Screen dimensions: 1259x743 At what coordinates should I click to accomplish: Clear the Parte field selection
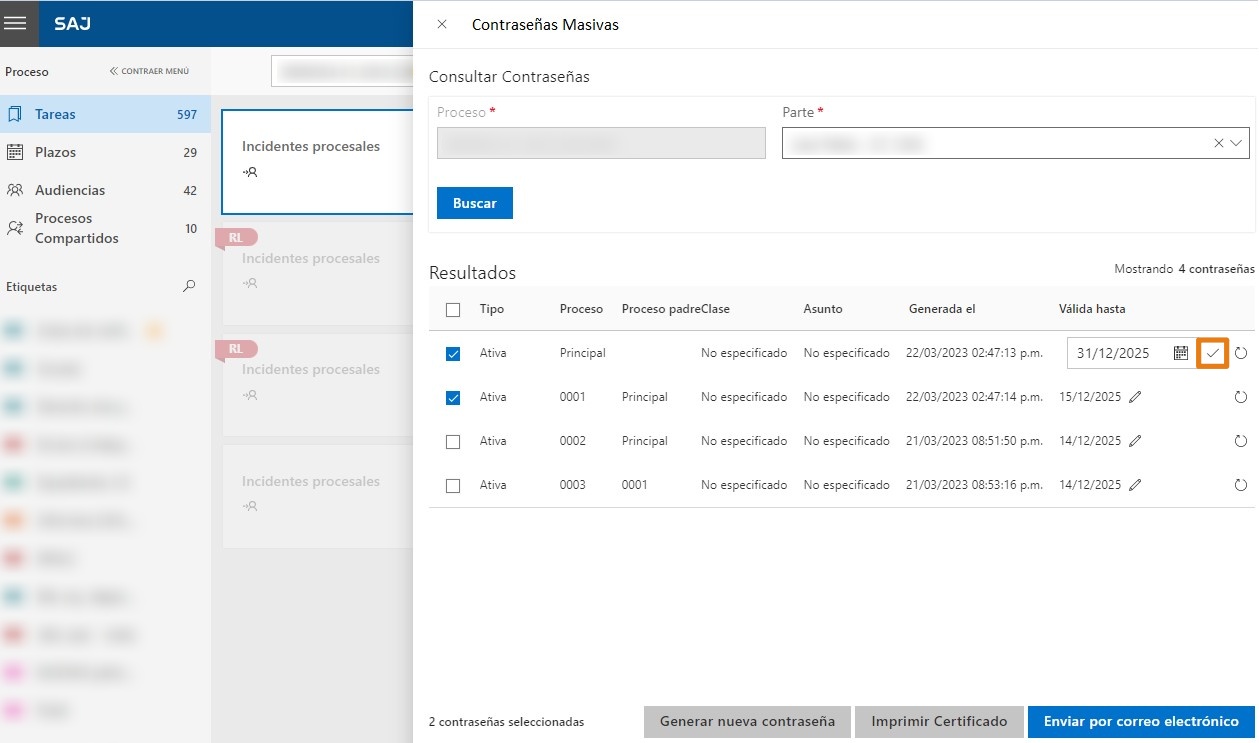click(x=1218, y=143)
